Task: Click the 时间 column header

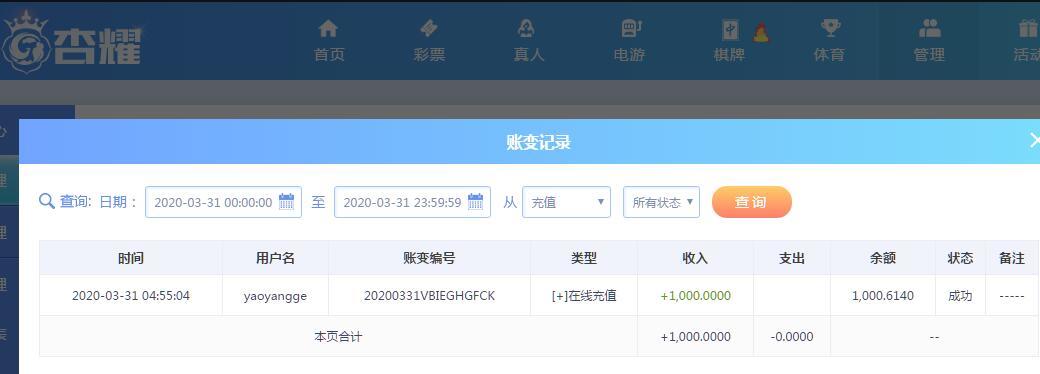Action: pos(131,259)
